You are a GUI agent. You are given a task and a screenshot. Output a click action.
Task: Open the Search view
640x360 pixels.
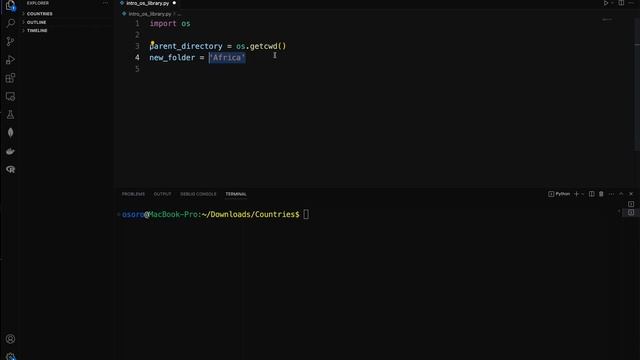point(10,23)
